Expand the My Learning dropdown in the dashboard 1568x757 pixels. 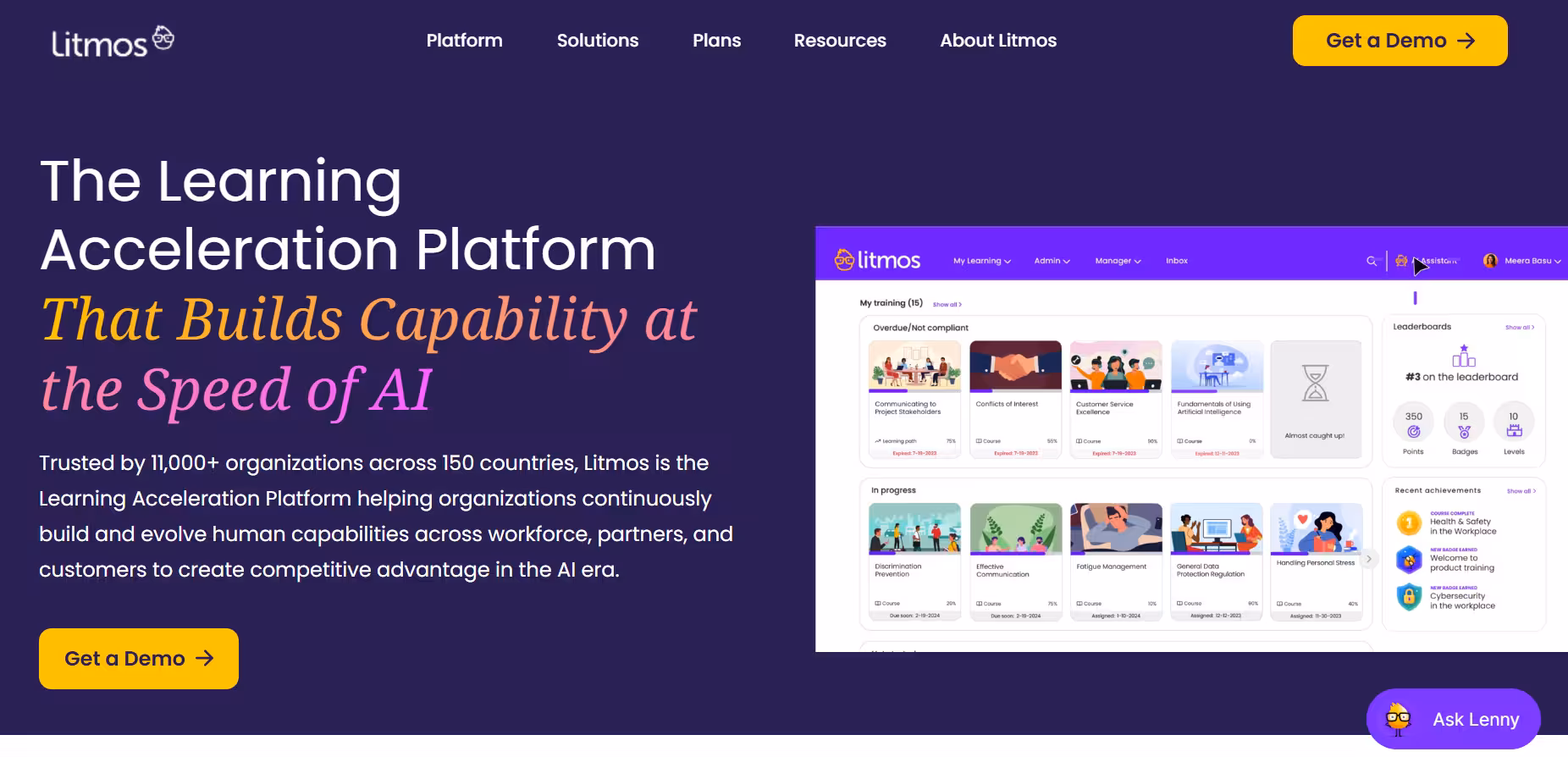(982, 261)
